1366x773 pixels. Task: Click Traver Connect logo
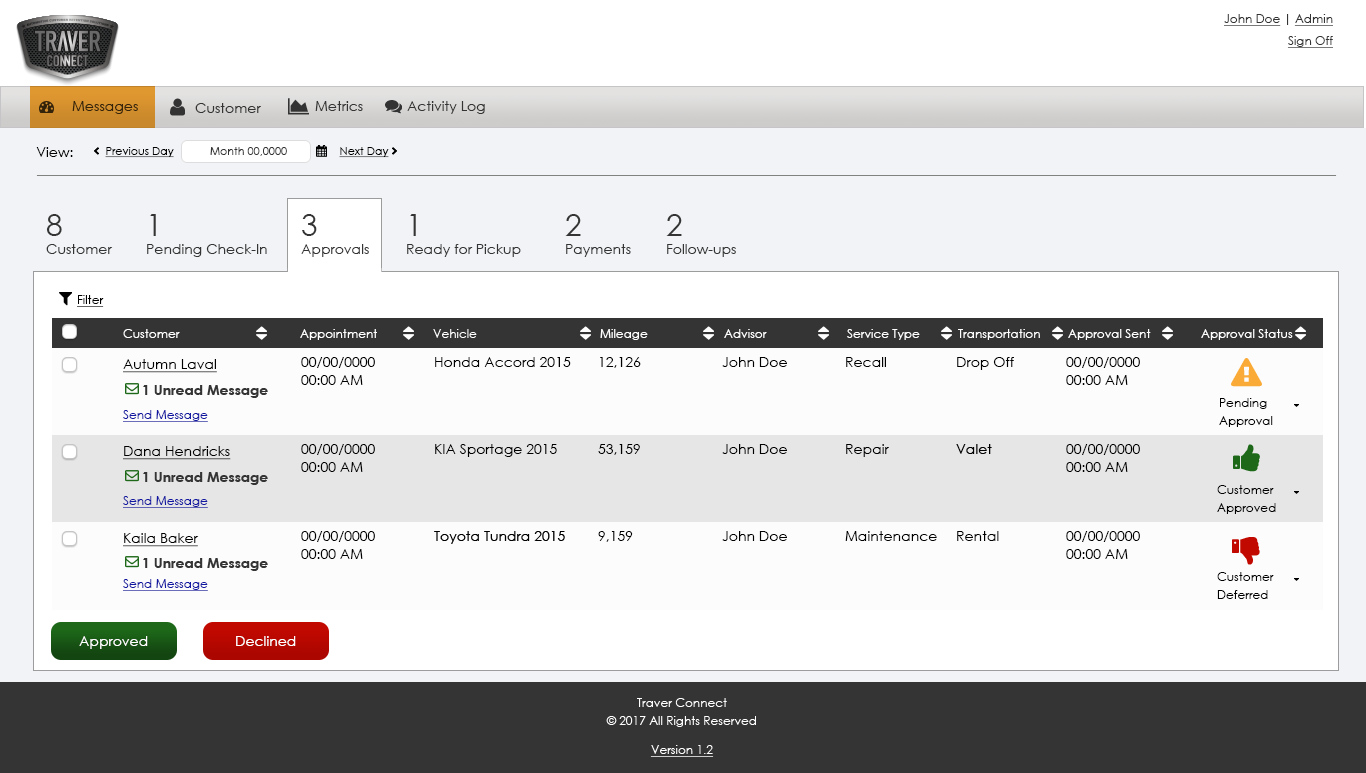[x=68, y=48]
